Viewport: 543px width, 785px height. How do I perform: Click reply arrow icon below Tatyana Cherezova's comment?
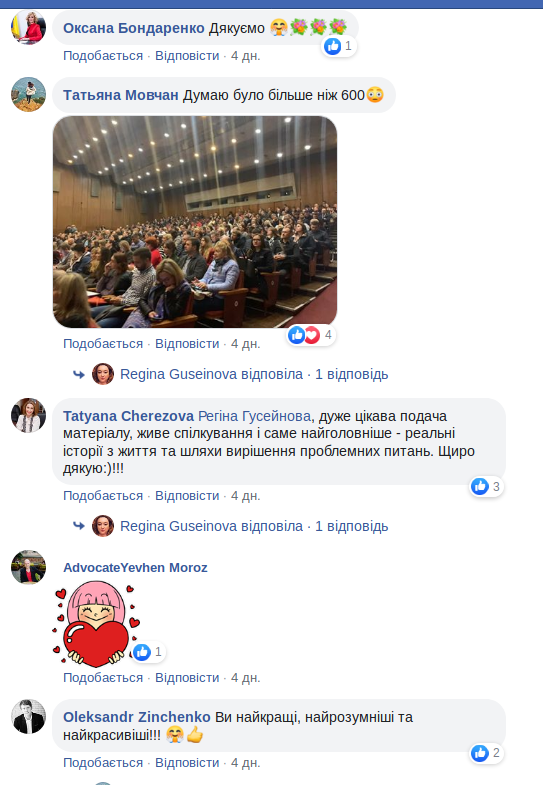tap(79, 526)
